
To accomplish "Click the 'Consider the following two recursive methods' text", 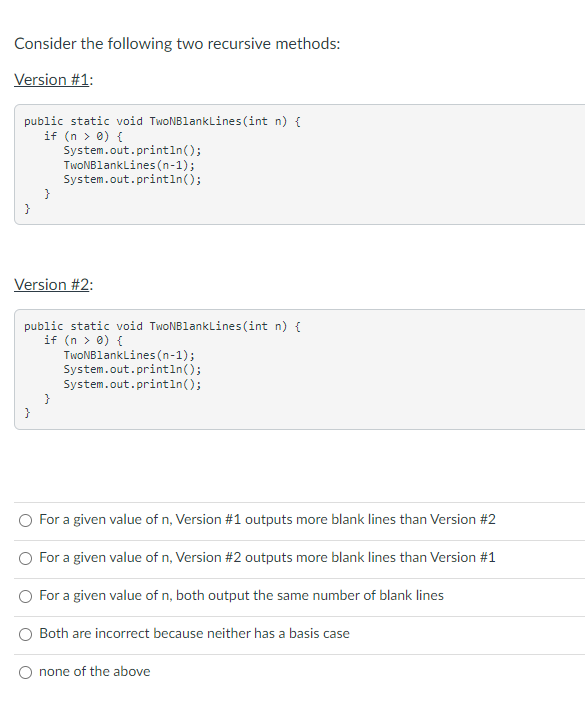I will 177,44.
